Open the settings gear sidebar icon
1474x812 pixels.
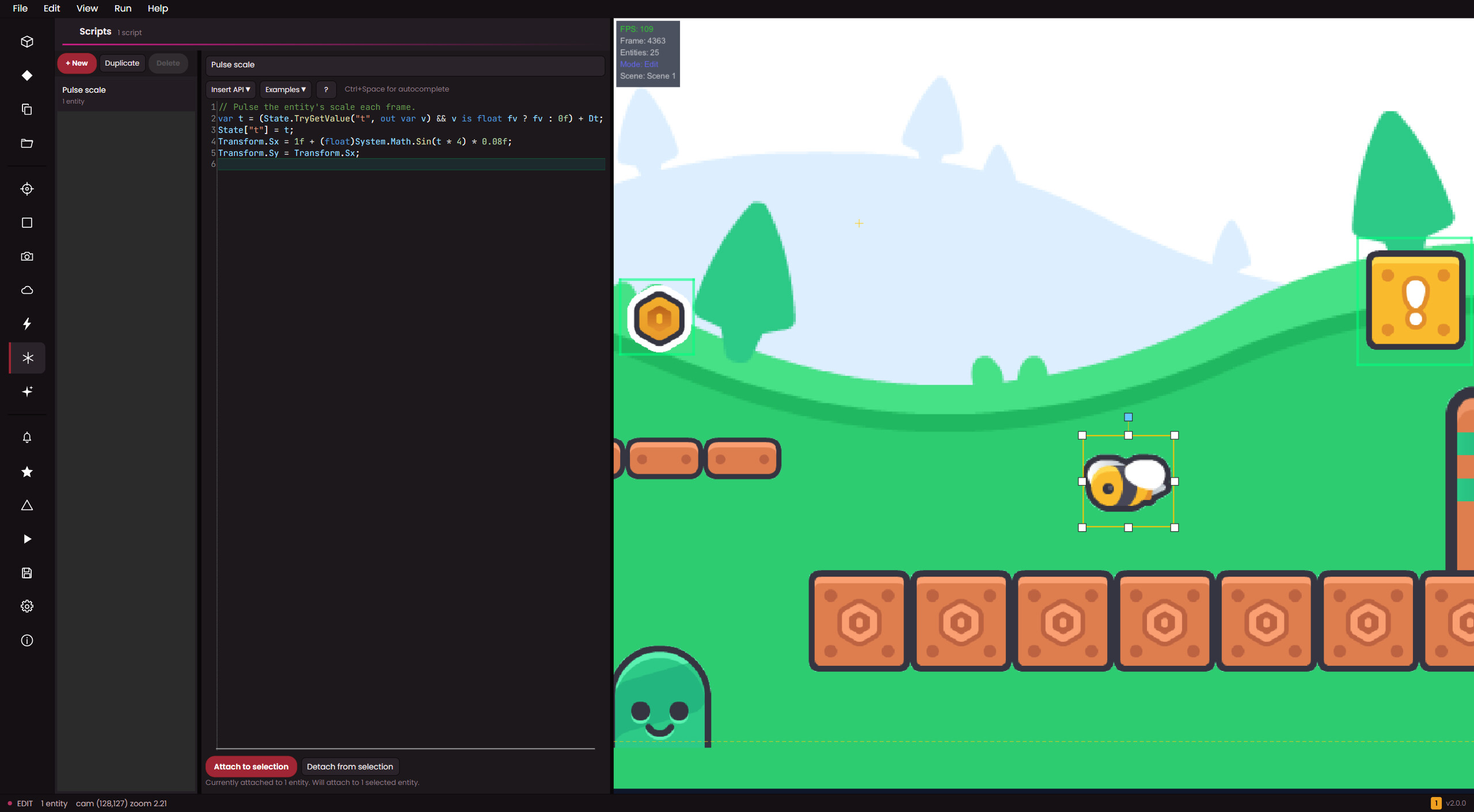[x=27, y=607]
